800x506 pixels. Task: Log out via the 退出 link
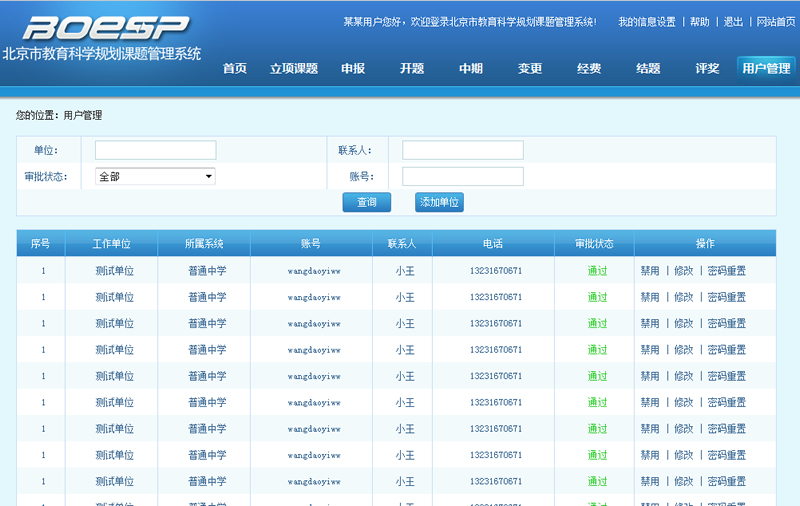pos(733,22)
